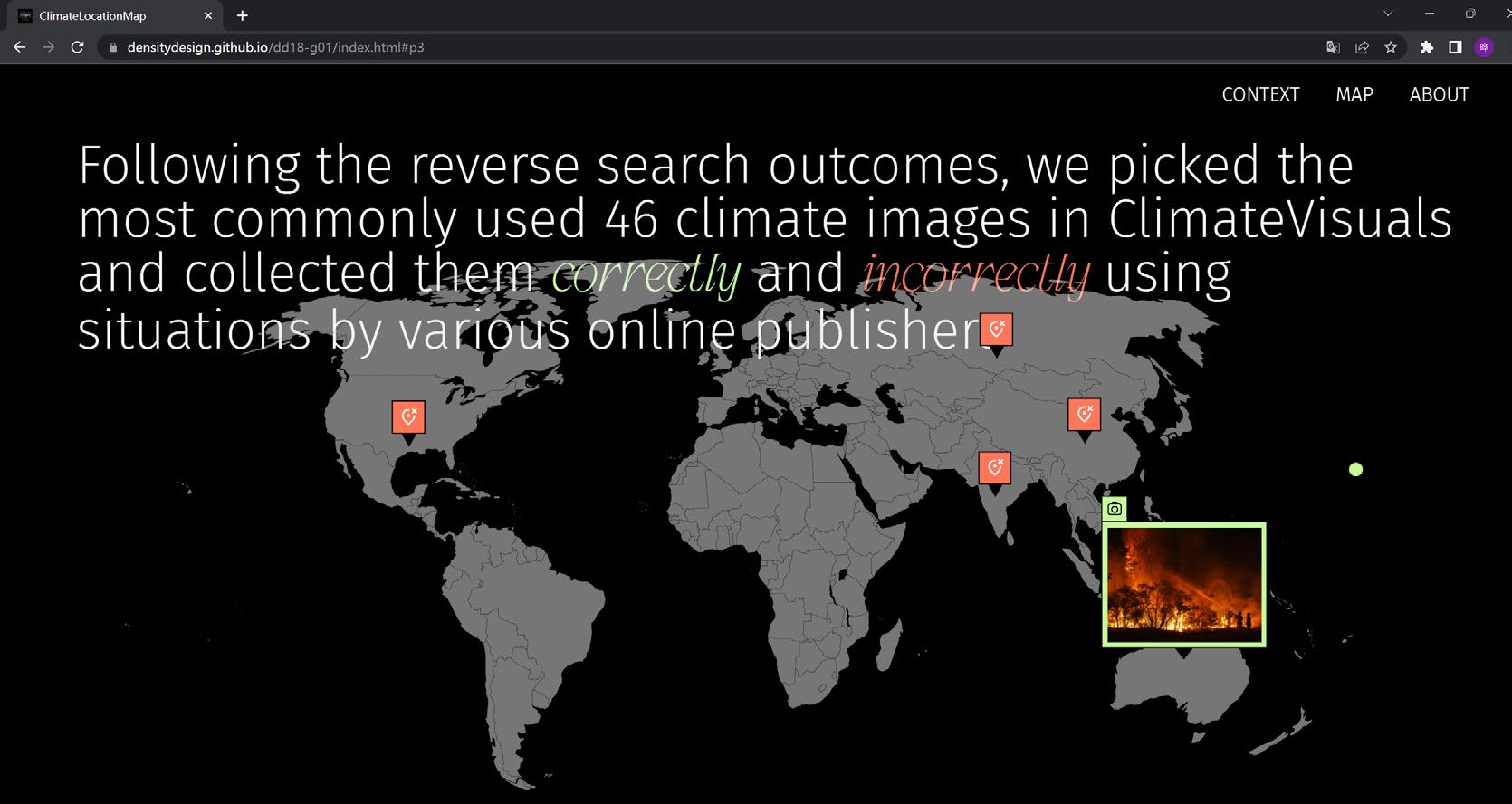Click the orange map marker over Russia
This screenshot has width=1512, height=804.
997,330
